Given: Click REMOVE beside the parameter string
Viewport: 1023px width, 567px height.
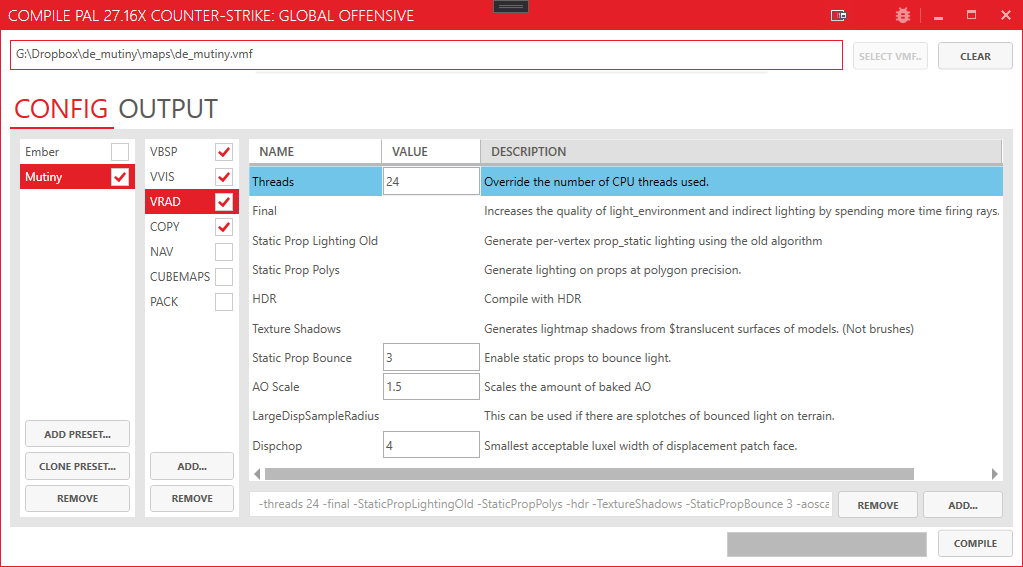Looking at the screenshot, I should click(878, 505).
